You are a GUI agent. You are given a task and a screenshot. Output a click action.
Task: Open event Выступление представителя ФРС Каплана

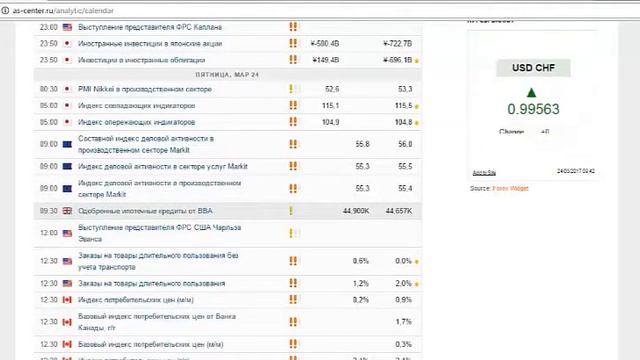(x=150, y=27)
